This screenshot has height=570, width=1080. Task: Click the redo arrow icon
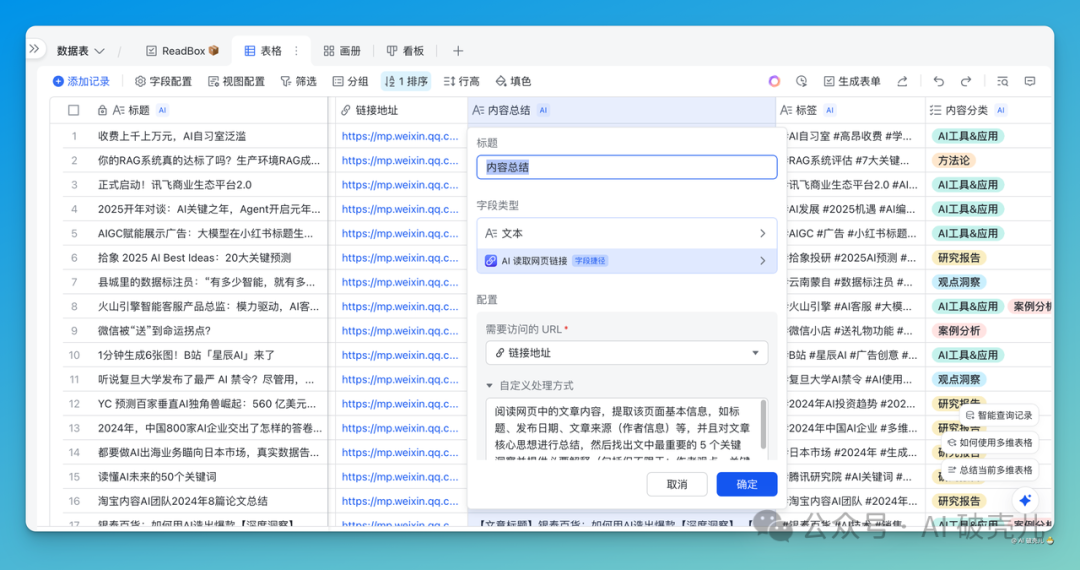[966, 81]
